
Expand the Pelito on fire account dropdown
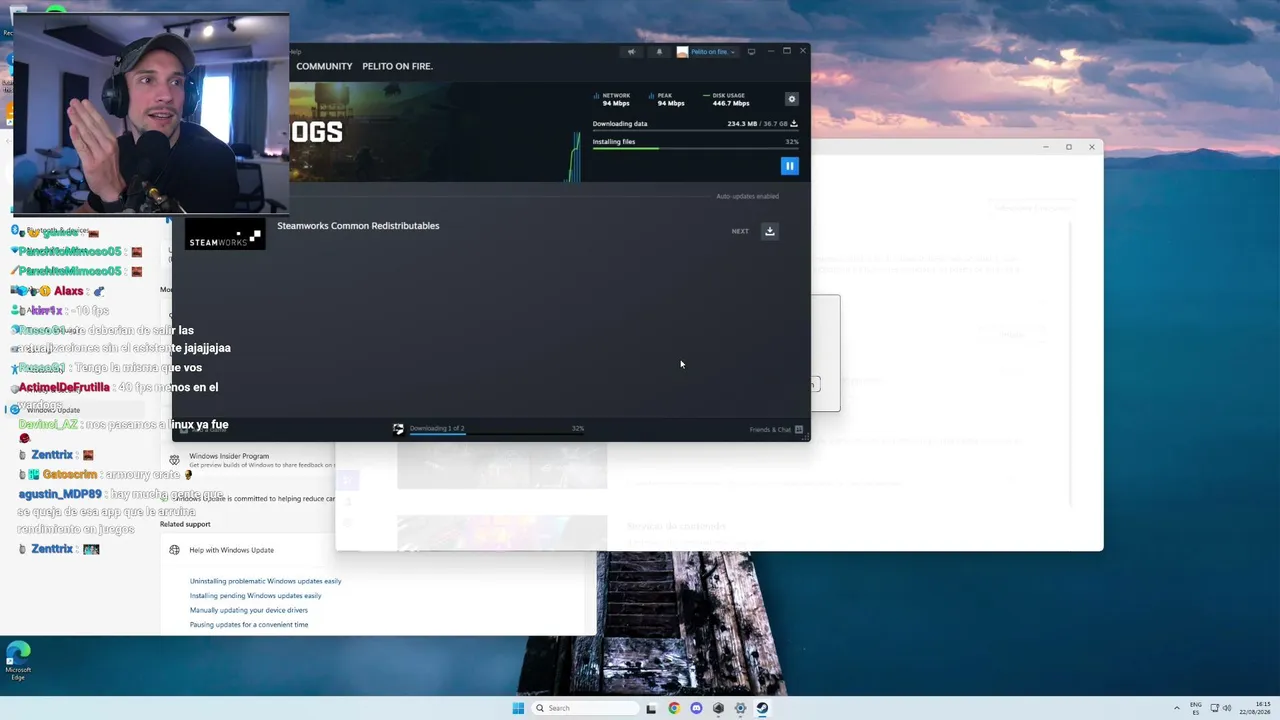[x=707, y=52]
